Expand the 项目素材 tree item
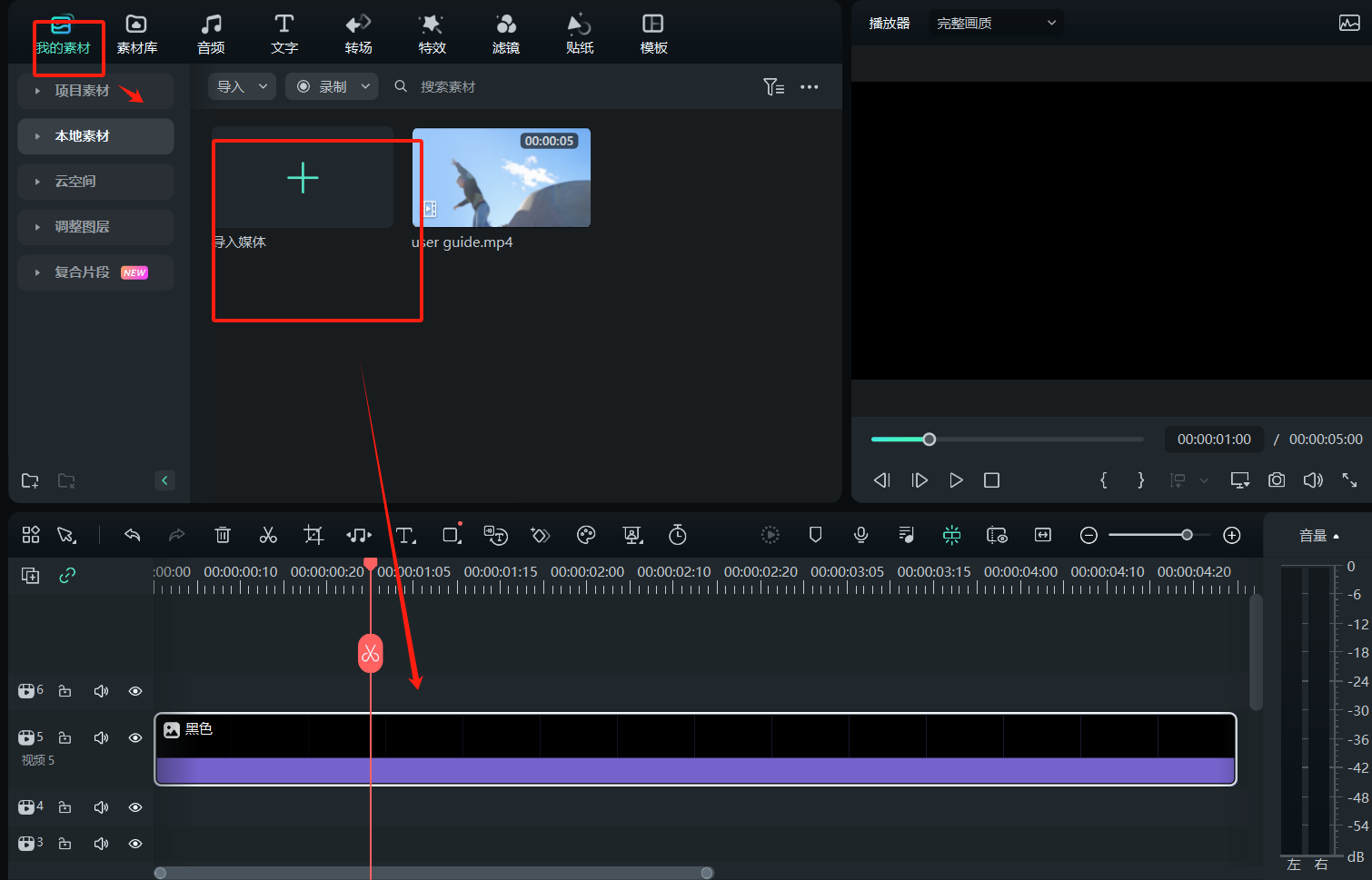The image size is (1372, 880). click(37, 91)
